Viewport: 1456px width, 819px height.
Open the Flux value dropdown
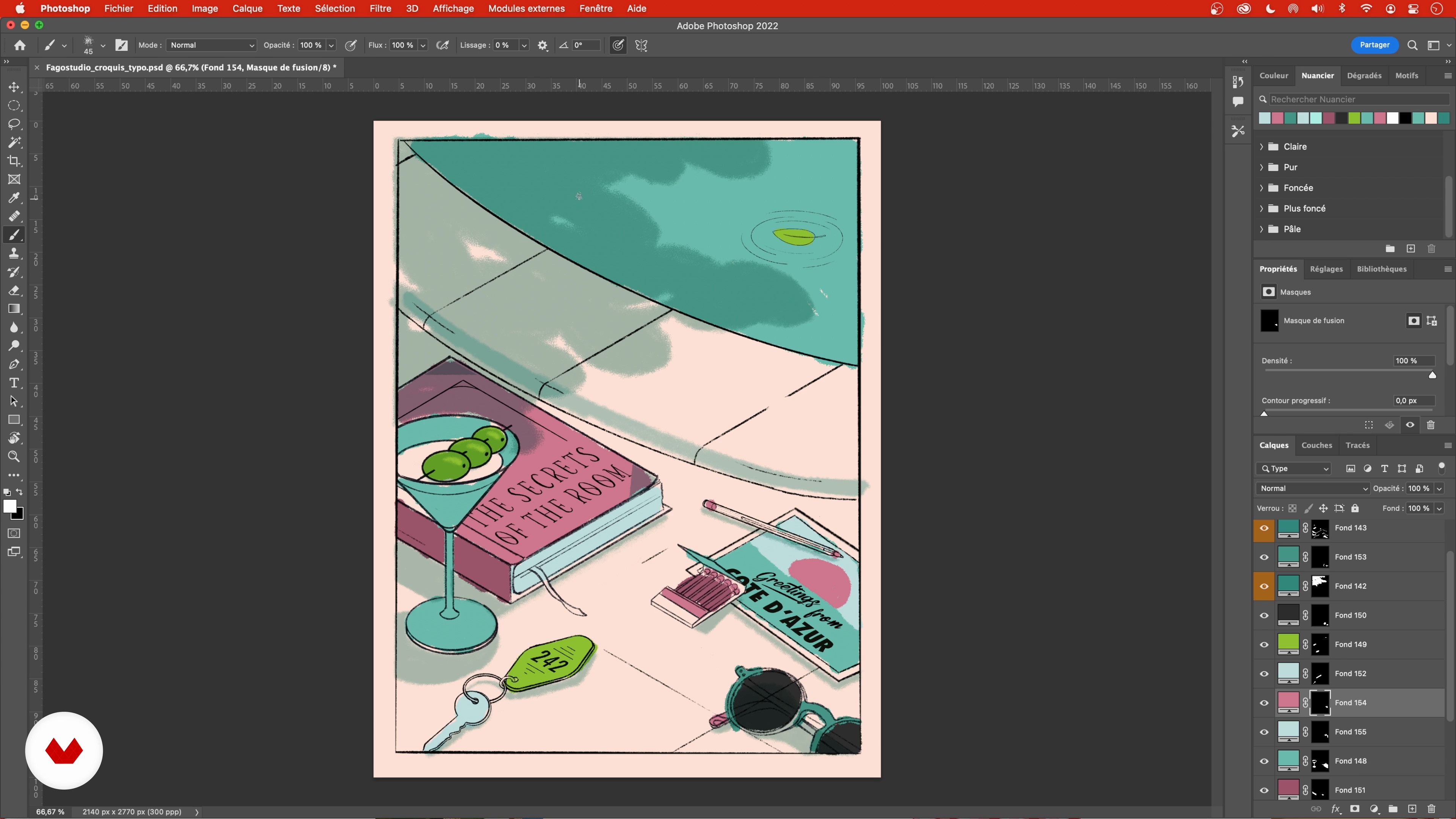423,45
